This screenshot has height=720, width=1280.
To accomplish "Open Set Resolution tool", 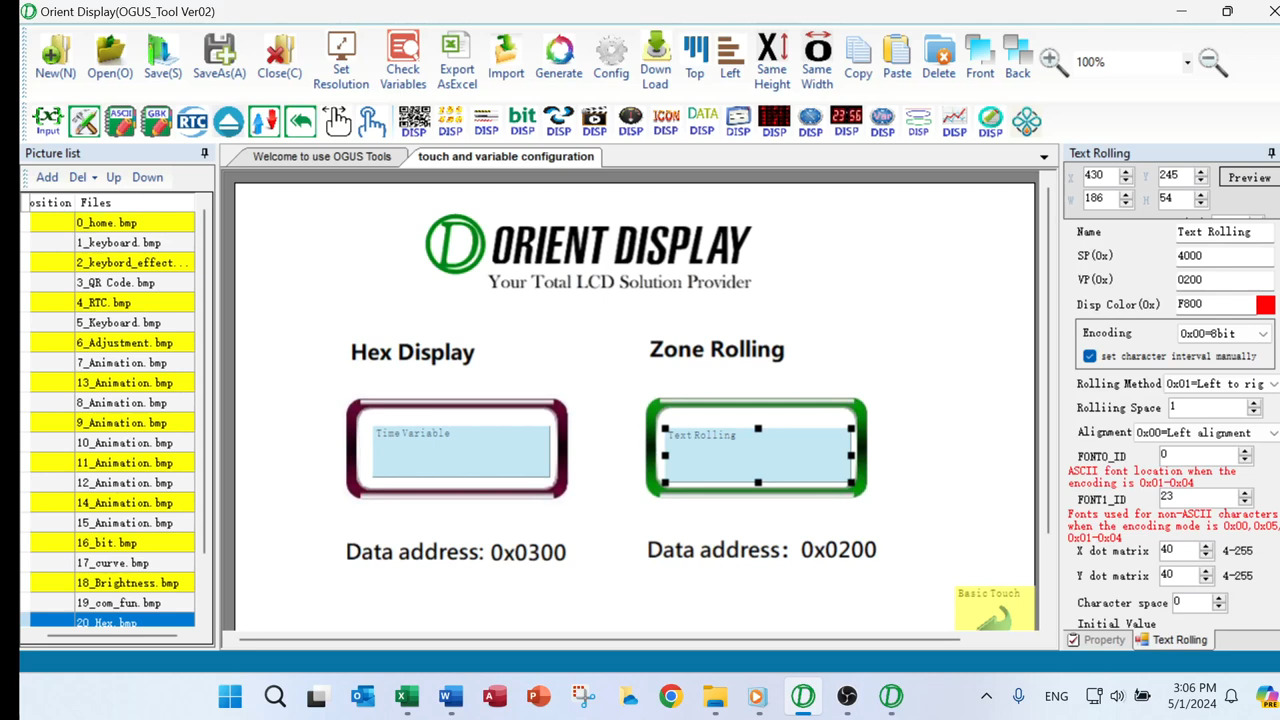I will pyautogui.click(x=341, y=61).
